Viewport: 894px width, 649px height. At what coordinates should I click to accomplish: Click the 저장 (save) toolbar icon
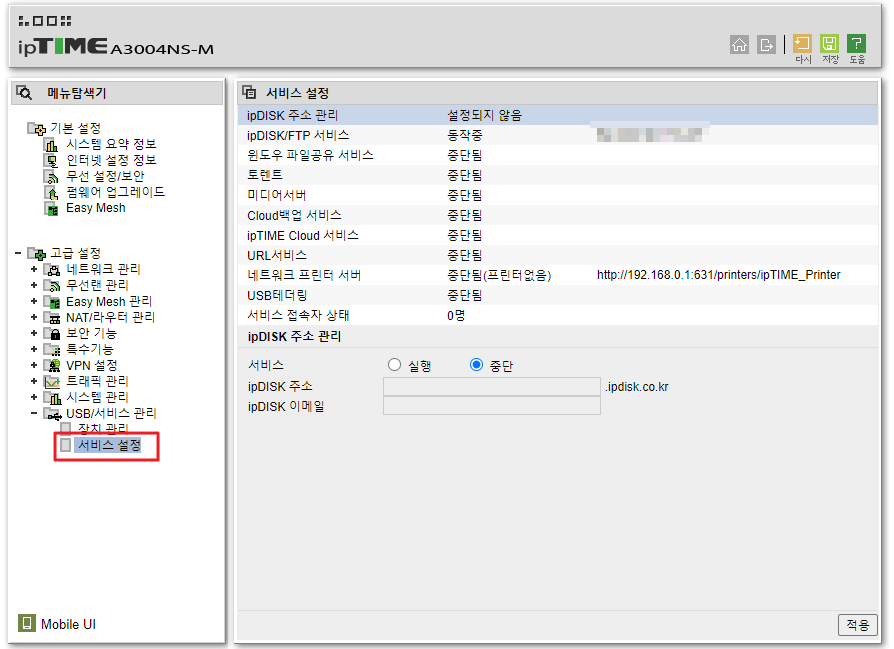pyautogui.click(x=830, y=44)
